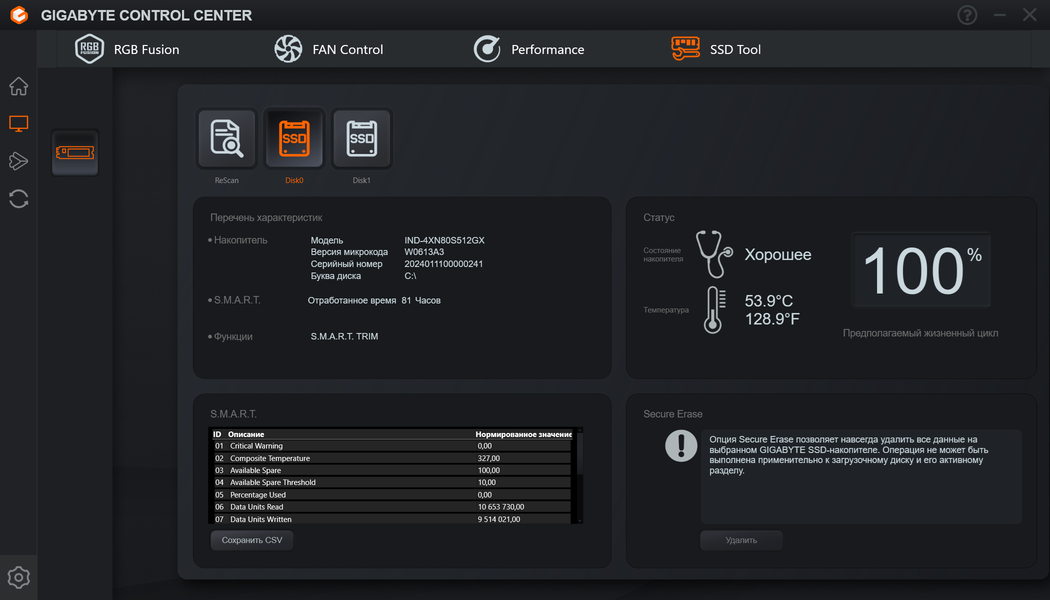Select the Disk0 SSD icon
1050x600 pixels.
294,139
